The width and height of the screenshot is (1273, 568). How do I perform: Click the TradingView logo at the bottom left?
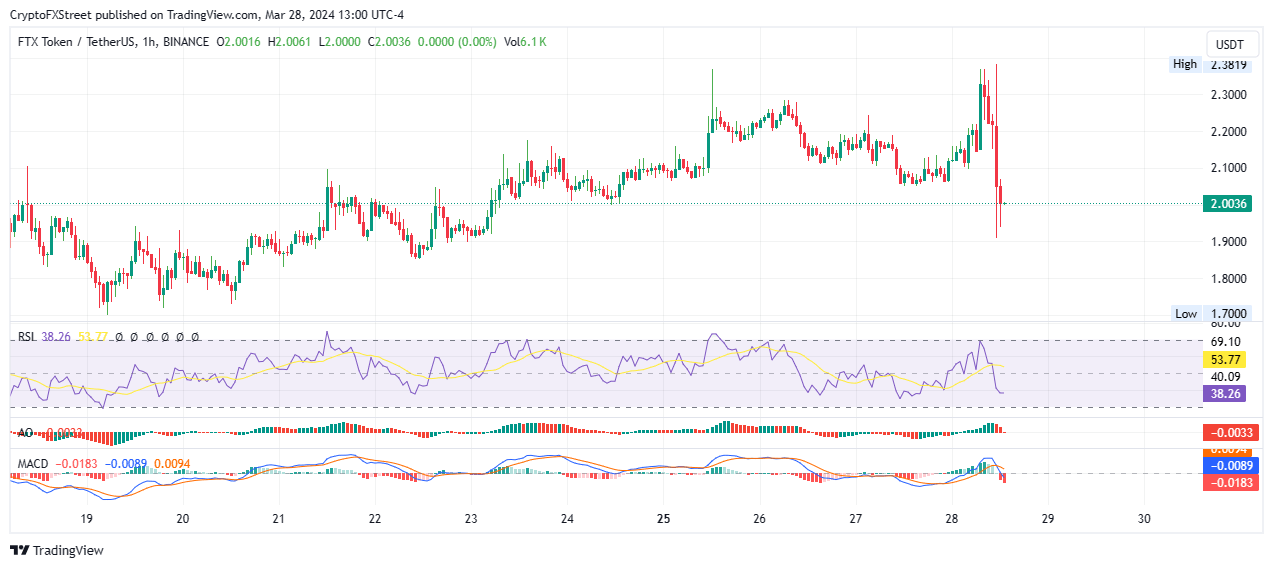[x=56, y=550]
